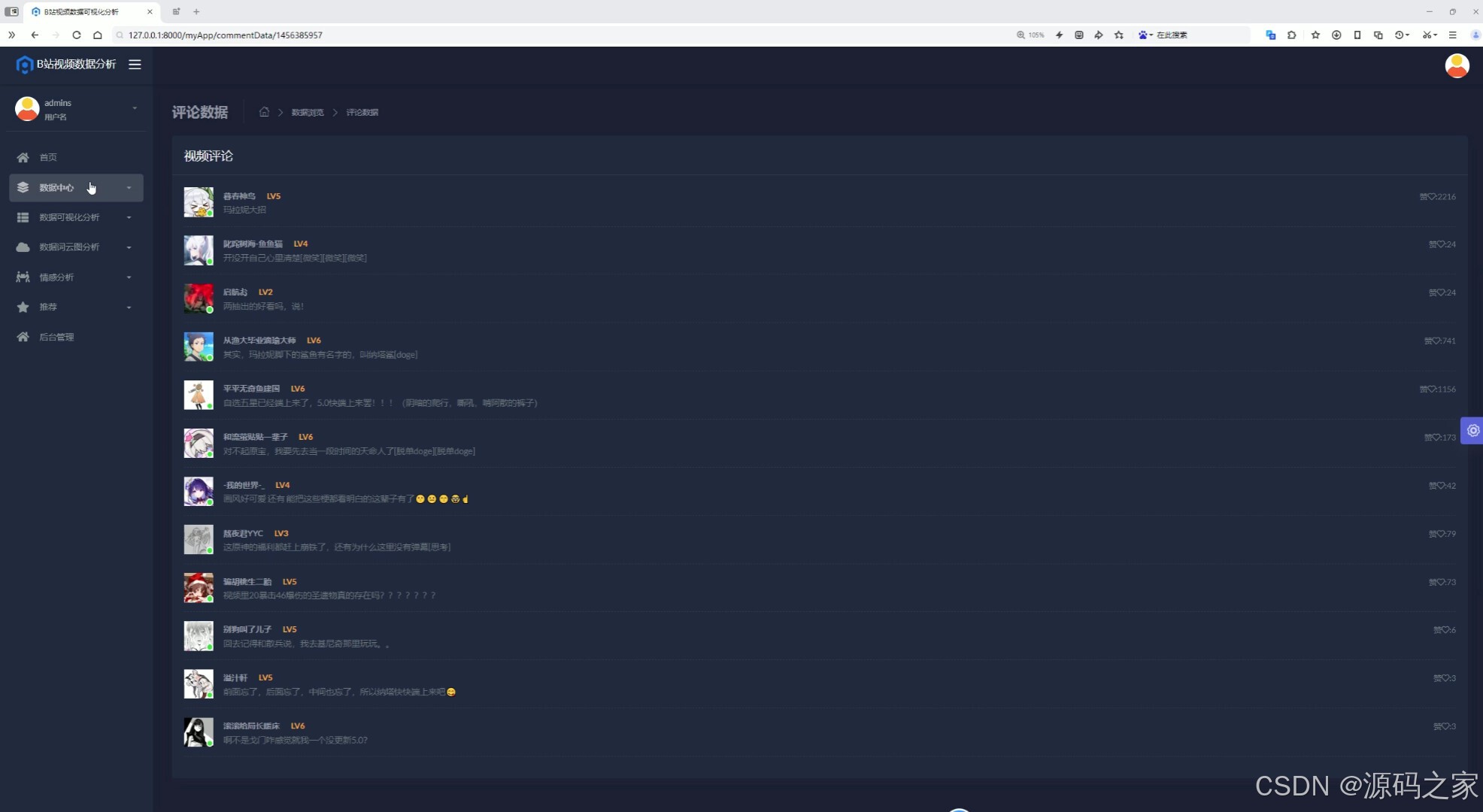Click the B站视频数据分析 logo icon
The width and height of the screenshot is (1483, 812).
(24, 65)
